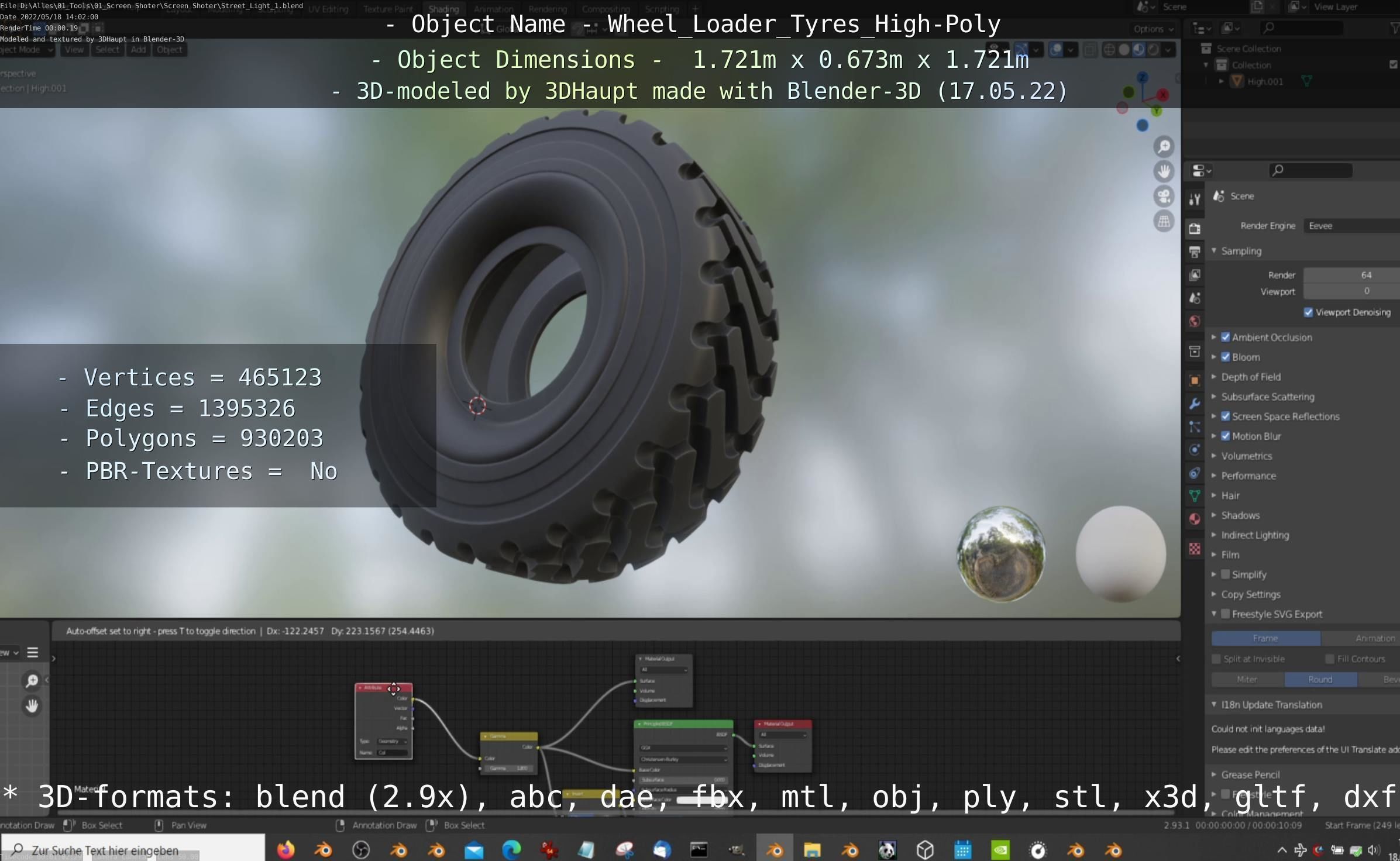Select Frame in Freestyle SVG Export
Screen dimensions: 1400x861
point(1265,638)
